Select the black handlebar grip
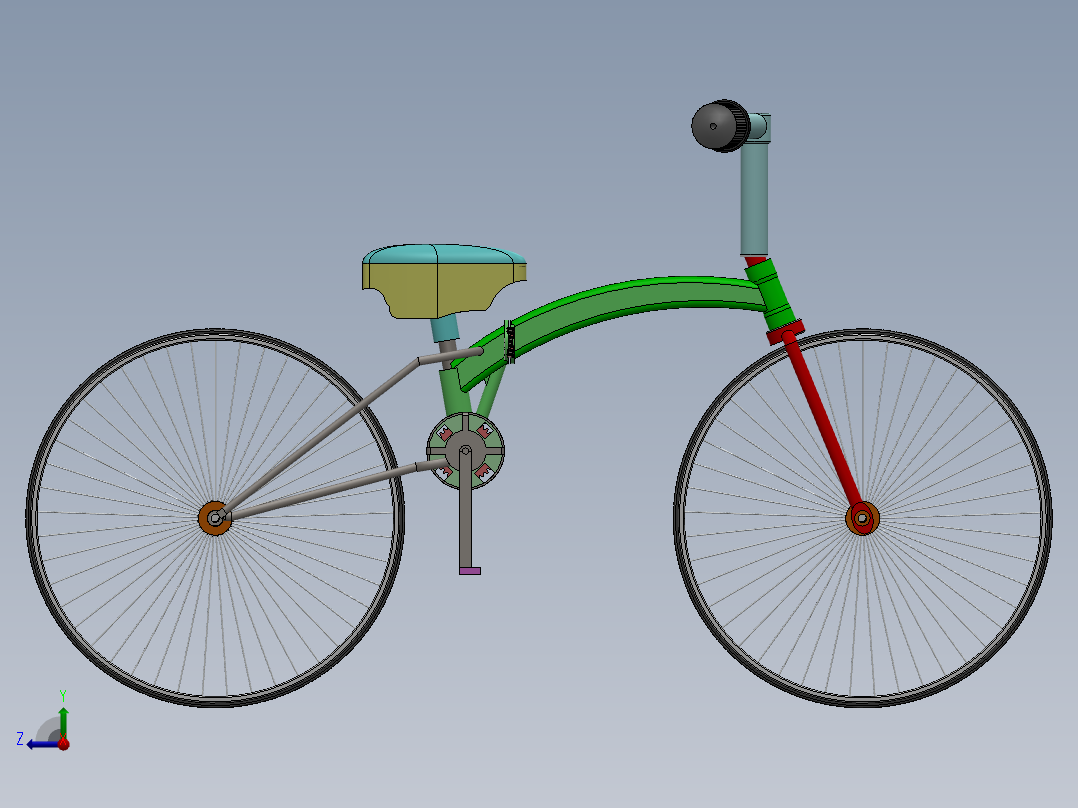 pyautogui.click(x=720, y=126)
